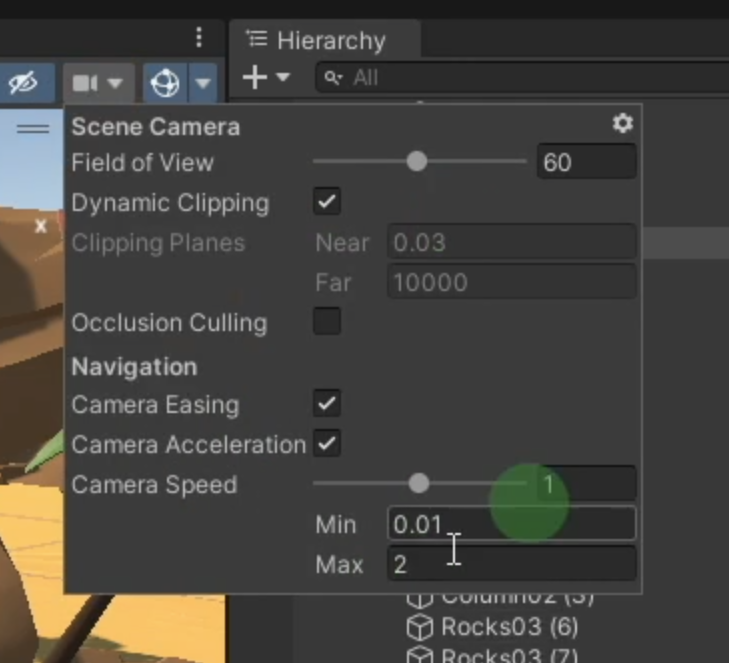Click the Near clipping plane field

click(512, 242)
